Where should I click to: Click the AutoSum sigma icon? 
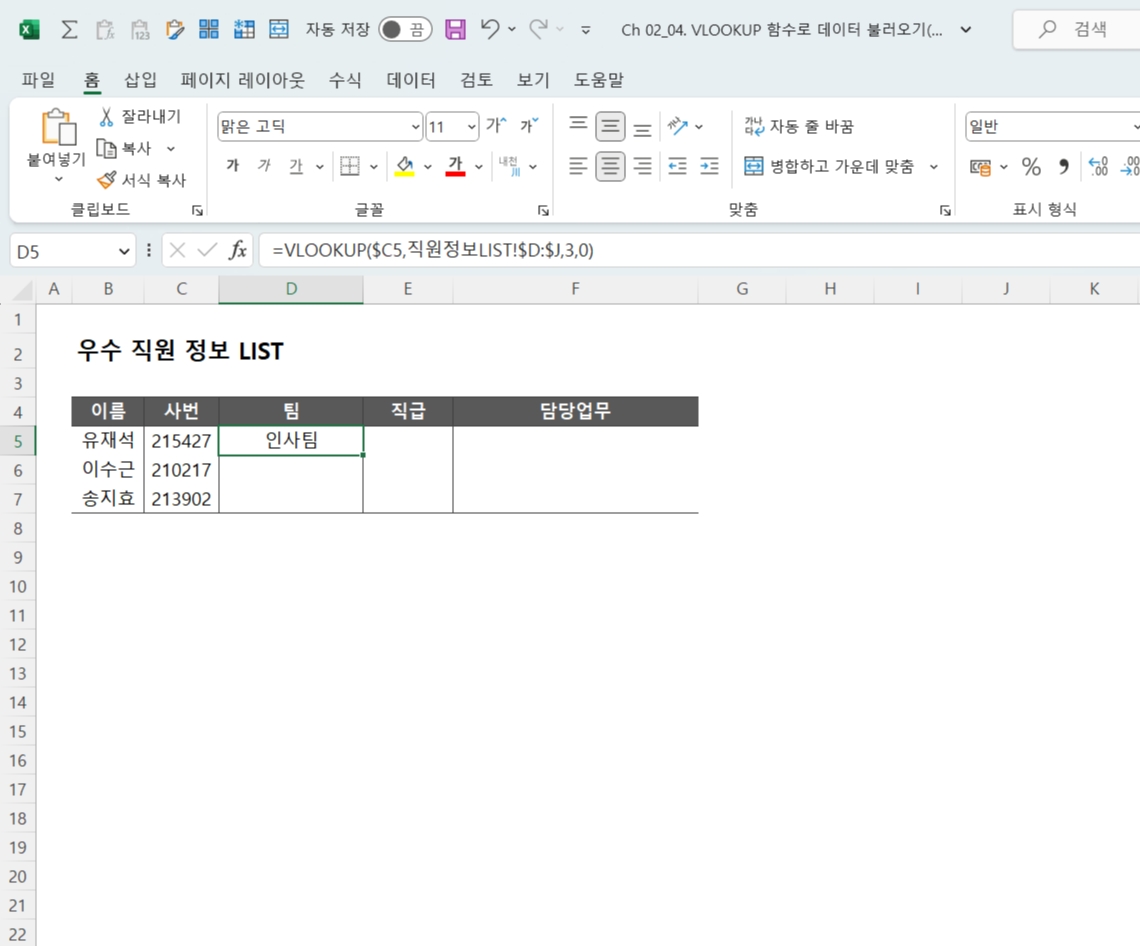pyautogui.click(x=69, y=30)
